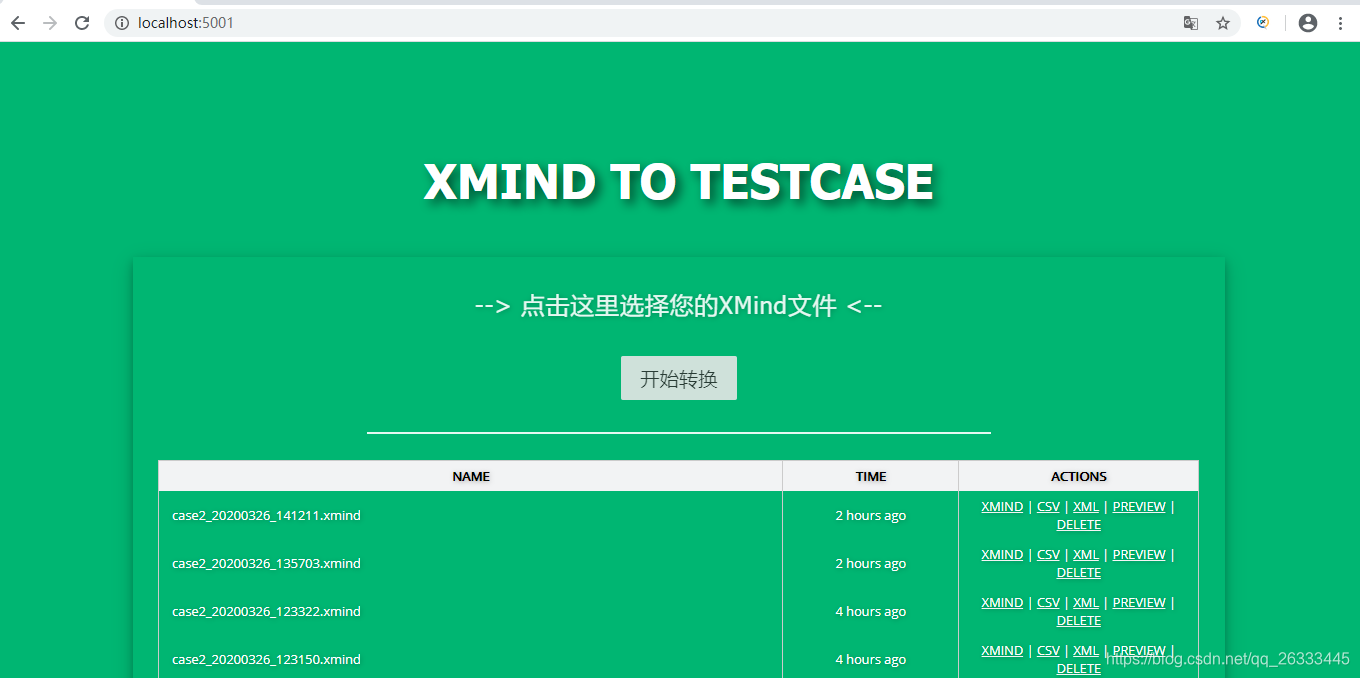Open the Chrome profile avatar
The image size is (1360, 678).
point(1308,22)
